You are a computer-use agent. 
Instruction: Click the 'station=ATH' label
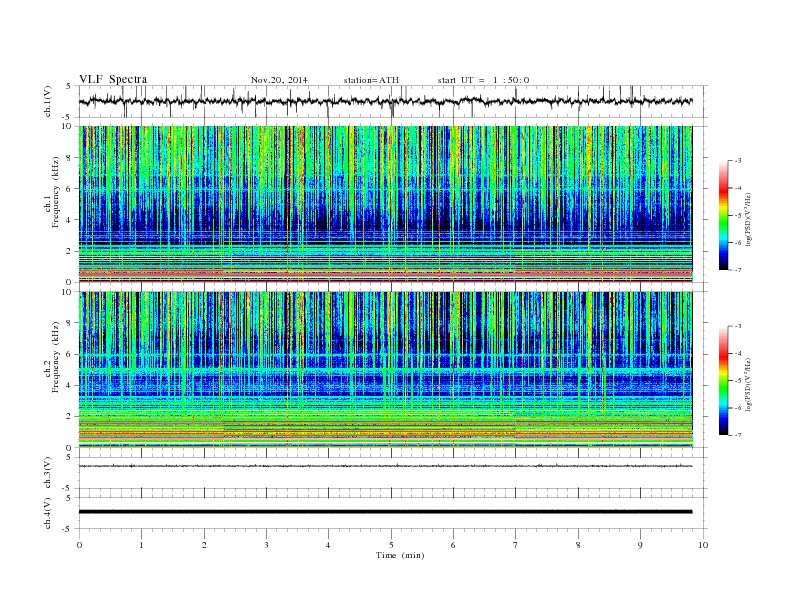371,80
